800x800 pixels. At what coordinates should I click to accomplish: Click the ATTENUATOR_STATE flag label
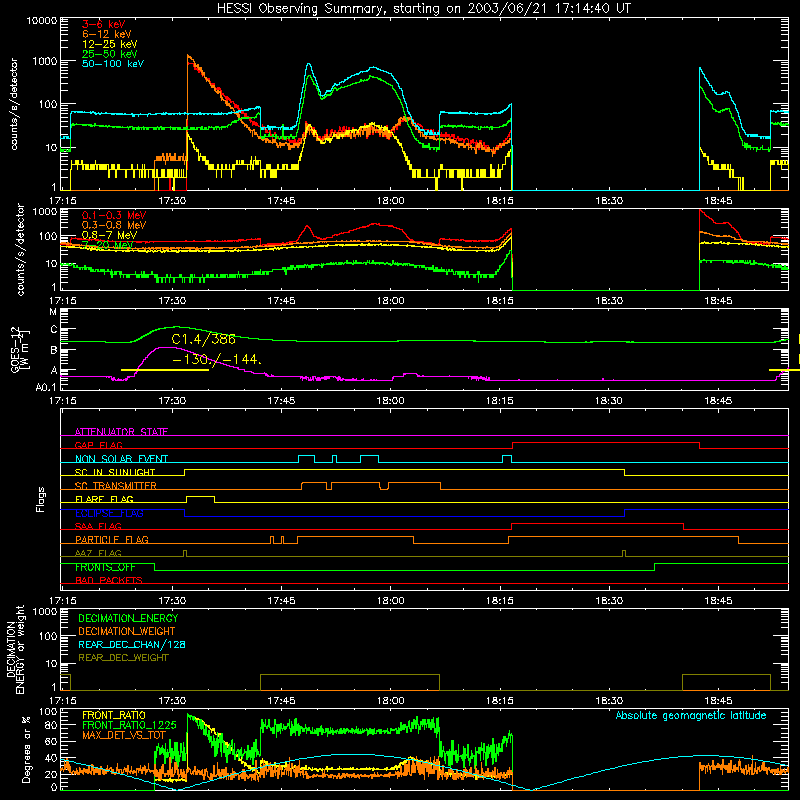click(x=121, y=432)
